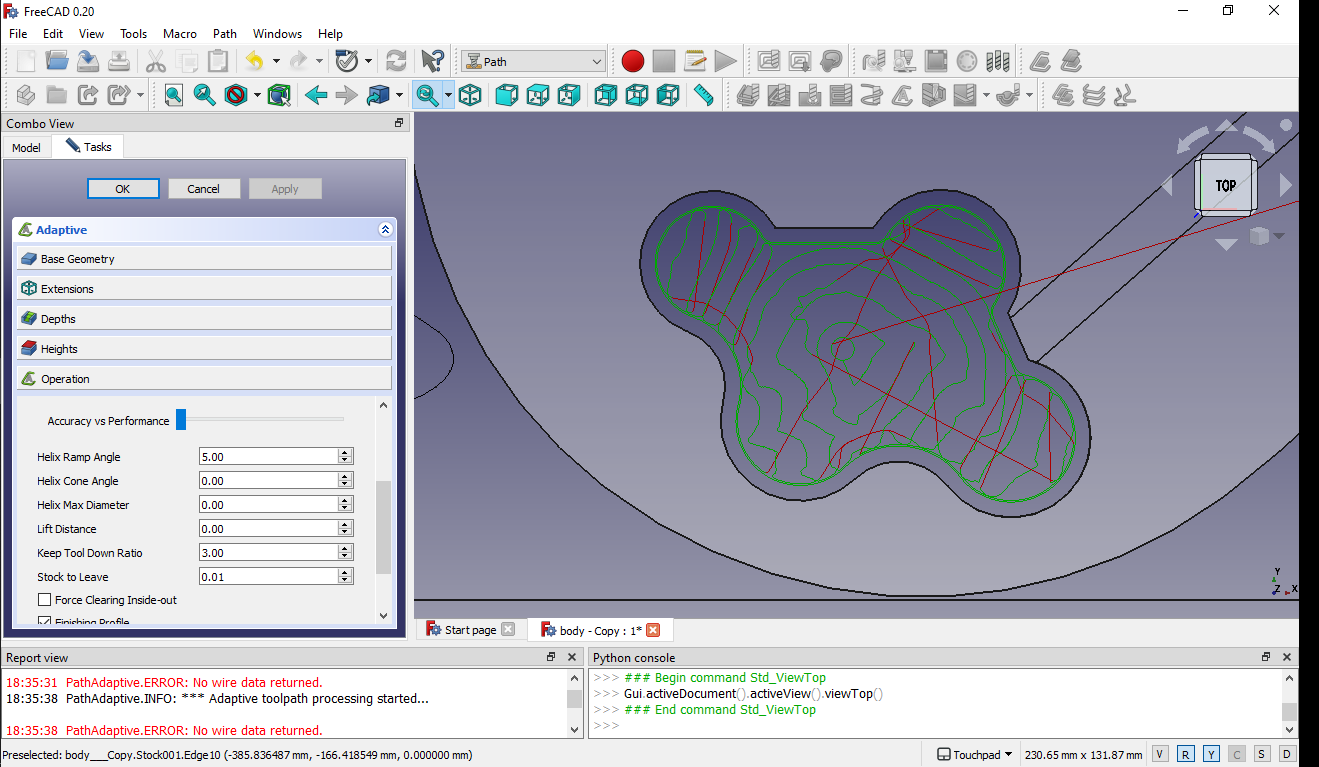The width and height of the screenshot is (1319, 767).
Task: Select the Execute macro icon
Action: click(x=725, y=60)
